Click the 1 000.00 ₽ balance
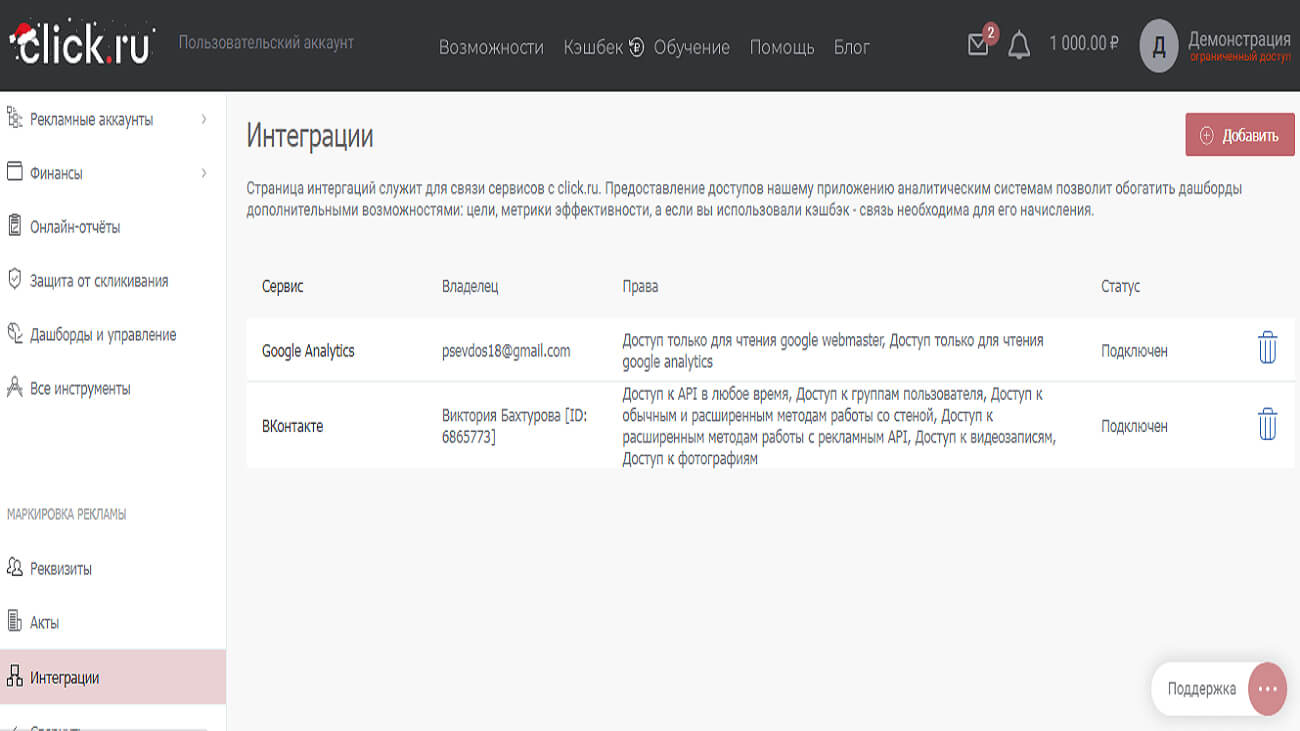Viewport: 1300px width, 731px height. pyautogui.click(x=1083, y=44)
